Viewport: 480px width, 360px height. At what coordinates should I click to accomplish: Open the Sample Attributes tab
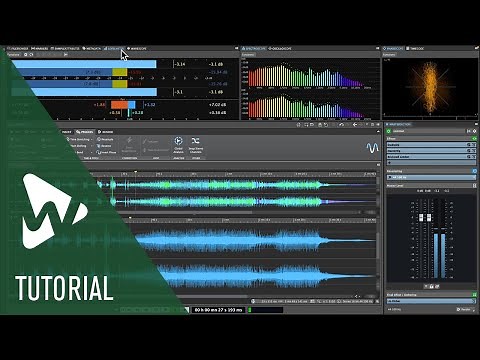(x=65, y=48)
